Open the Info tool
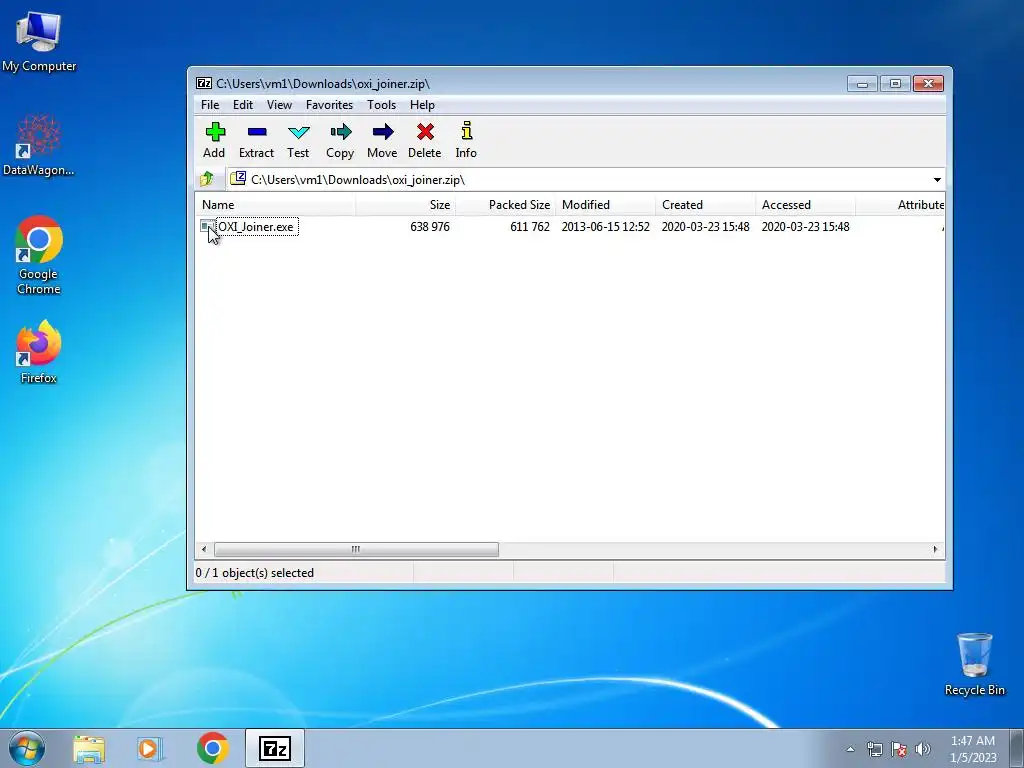The height and width of the screenshot is (768, 1024). tap(466, 140)
